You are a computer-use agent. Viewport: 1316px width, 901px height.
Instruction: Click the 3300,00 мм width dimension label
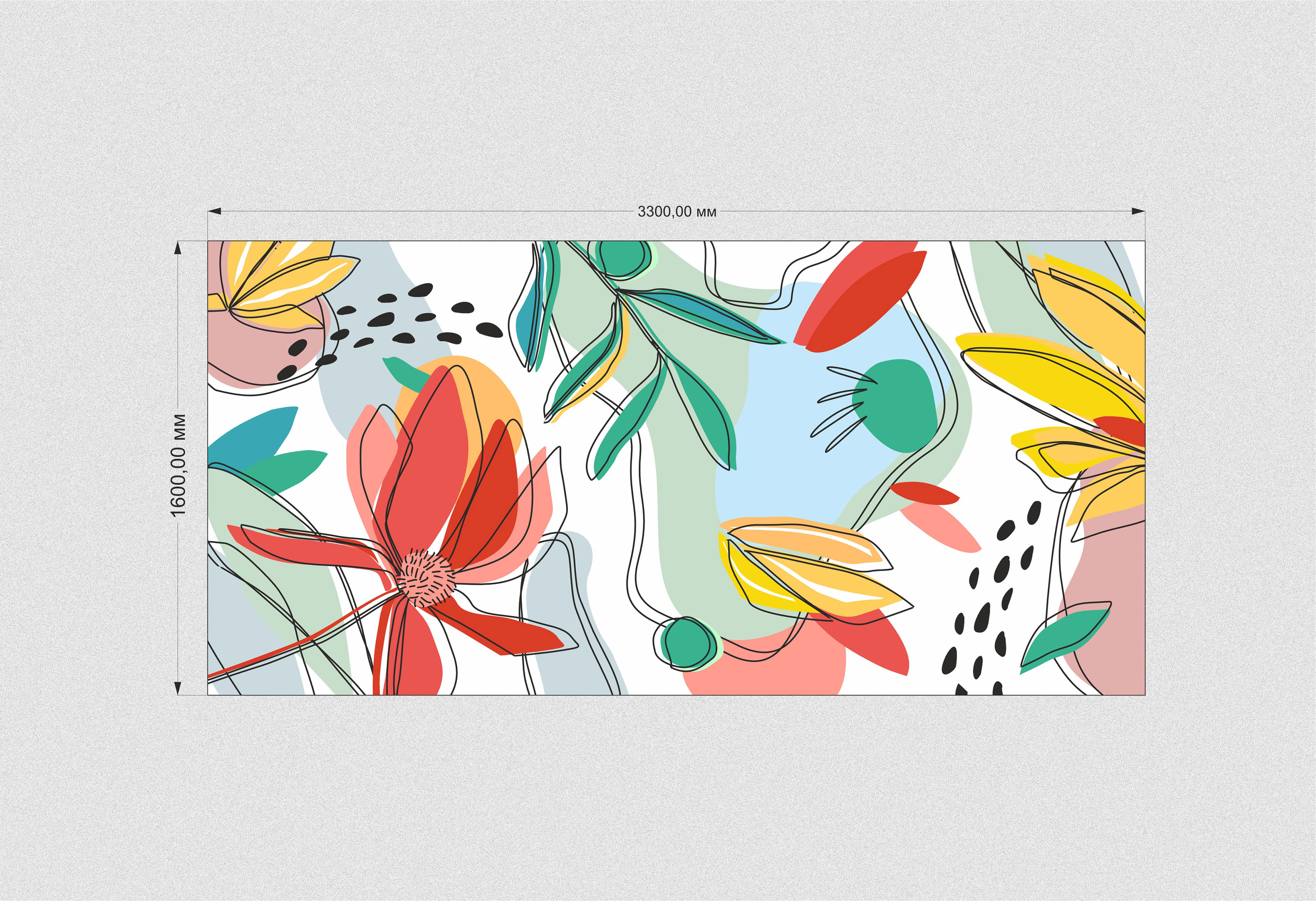(677, 212)
